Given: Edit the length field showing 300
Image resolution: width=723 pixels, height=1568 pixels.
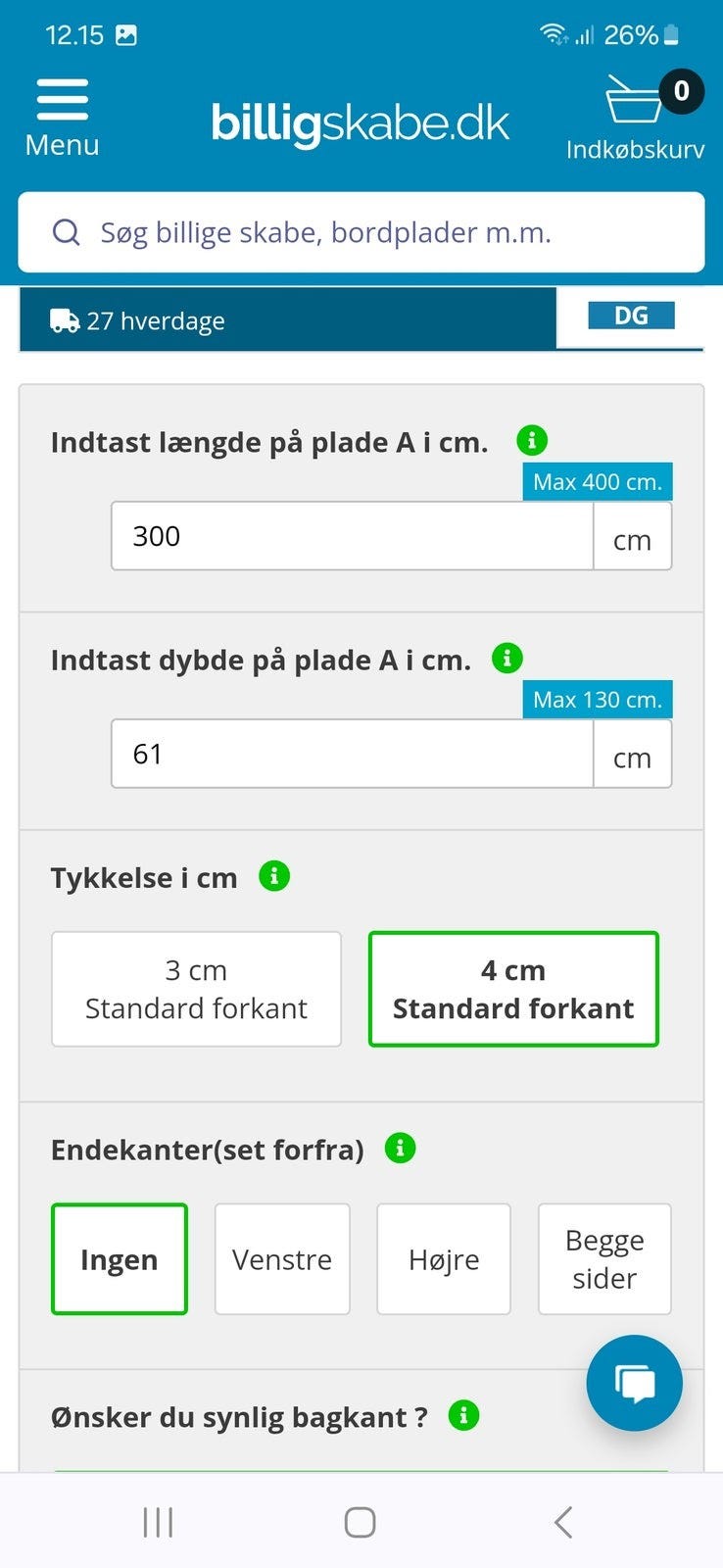Looking at the screenshot, I should pos(353,536).
